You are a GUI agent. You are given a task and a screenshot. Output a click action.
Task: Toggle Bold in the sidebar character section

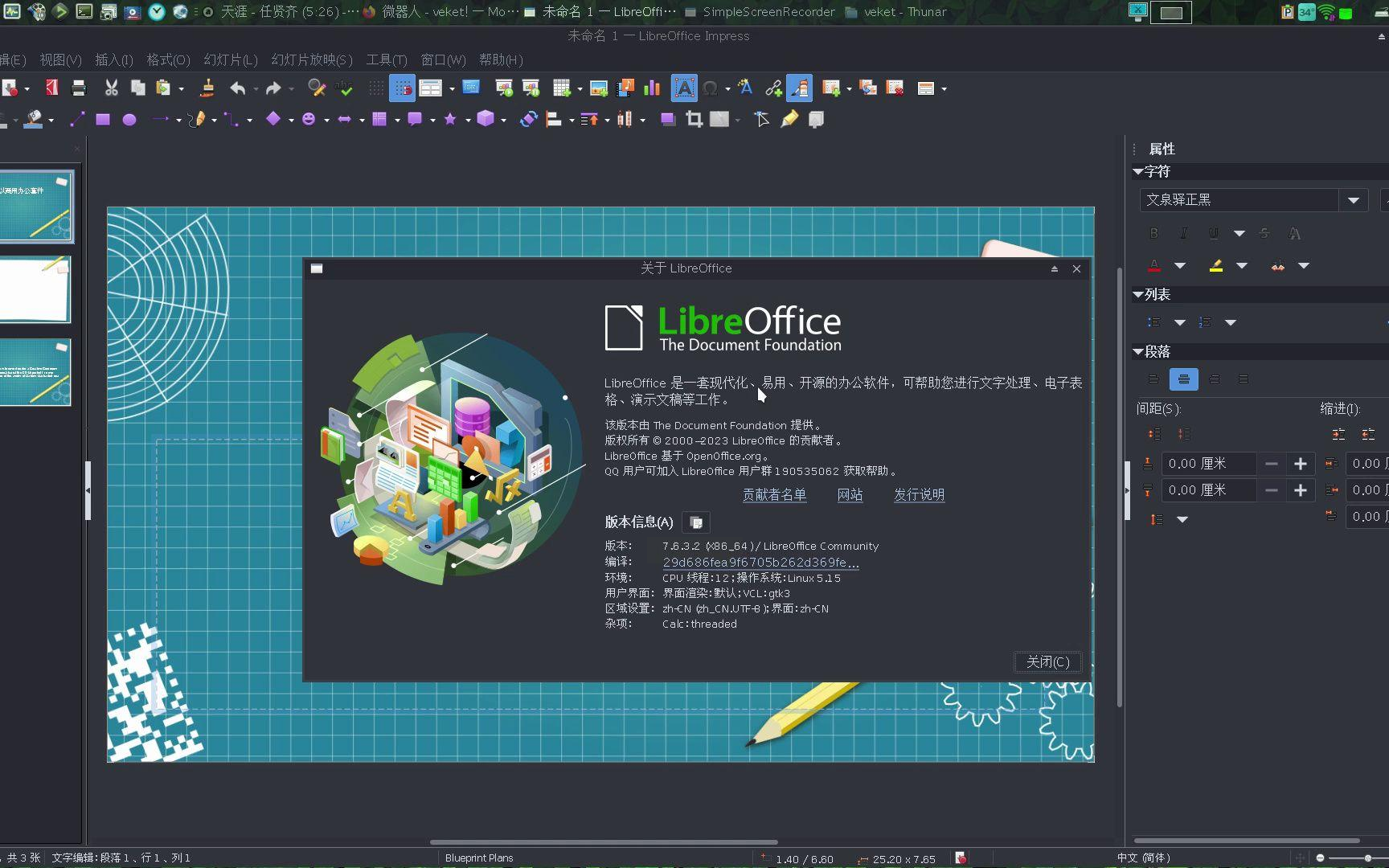(x=1153, y=233)
